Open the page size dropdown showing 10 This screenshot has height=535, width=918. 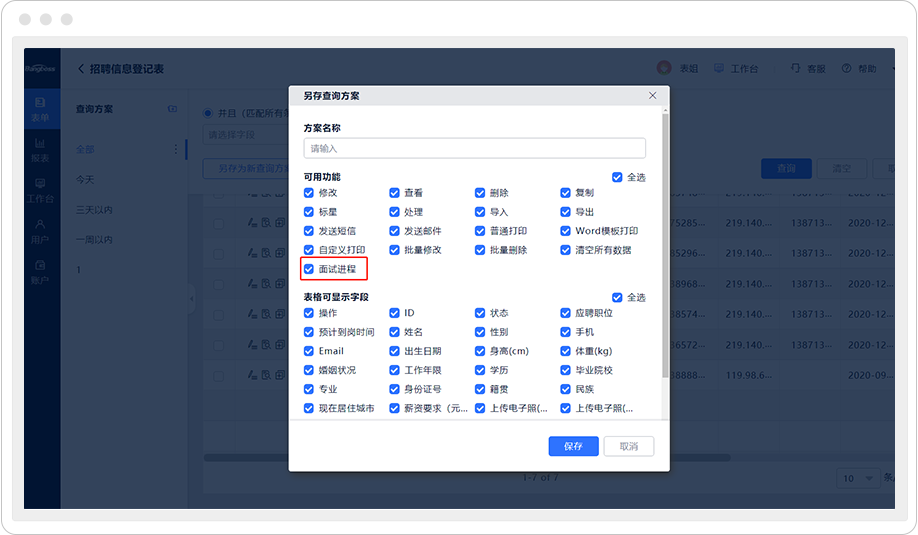click(x=857, y=478)
